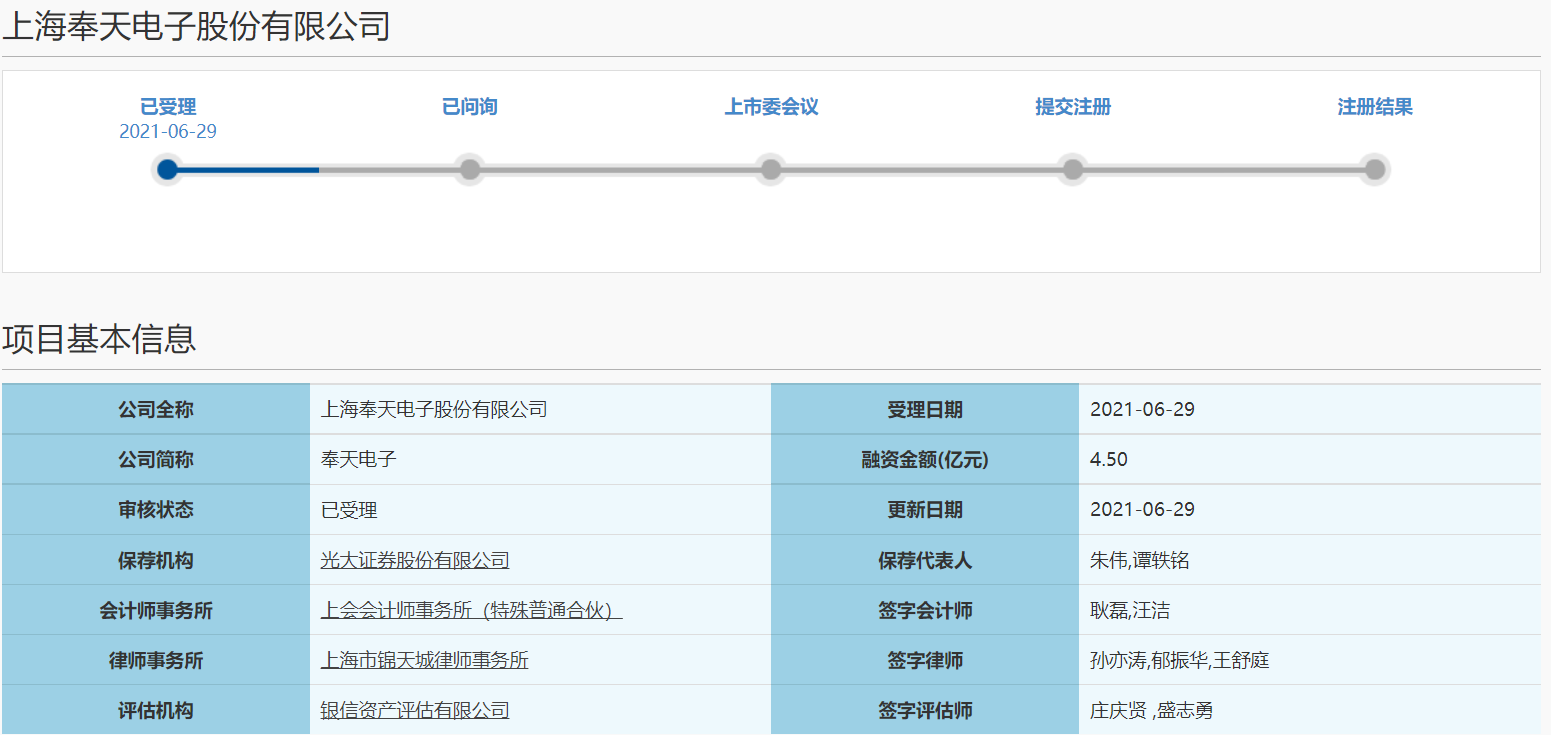Open the 银信资产评估有限公司 link
Viewport: 1551px width, 735px height.
tap(415, 710)
